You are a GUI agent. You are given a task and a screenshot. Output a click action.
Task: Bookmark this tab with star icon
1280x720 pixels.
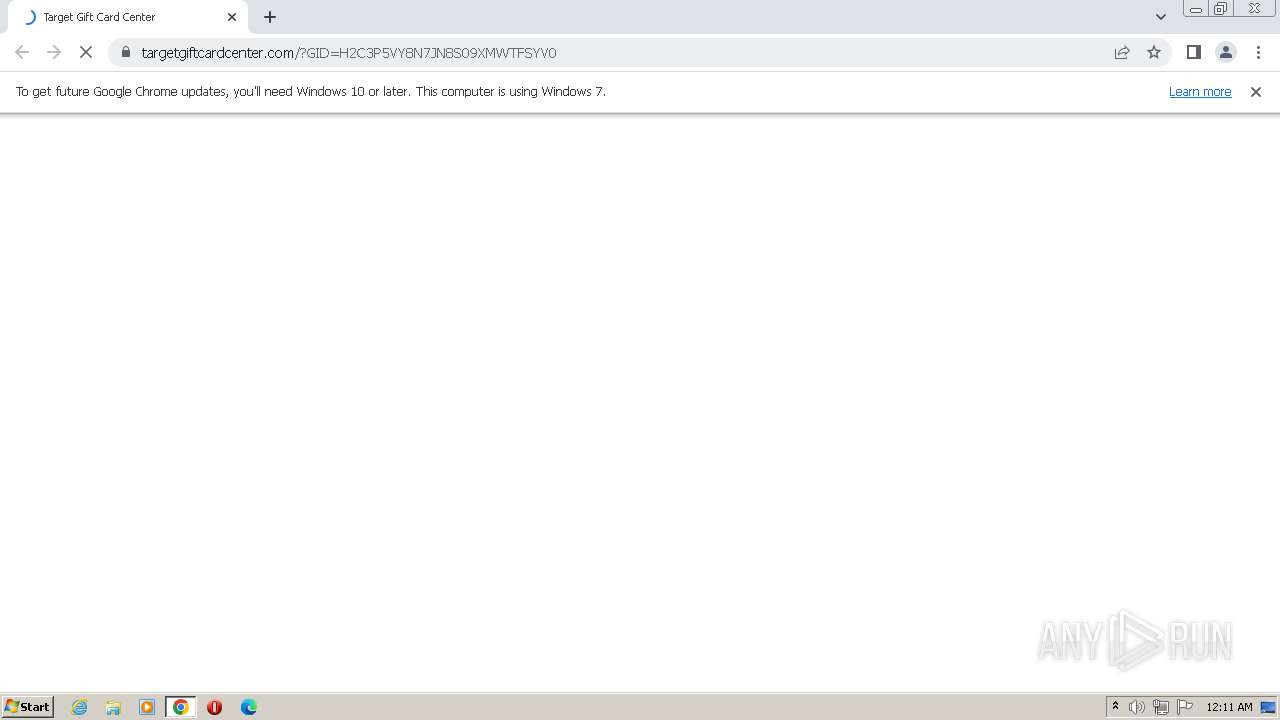pos(1154,52)
